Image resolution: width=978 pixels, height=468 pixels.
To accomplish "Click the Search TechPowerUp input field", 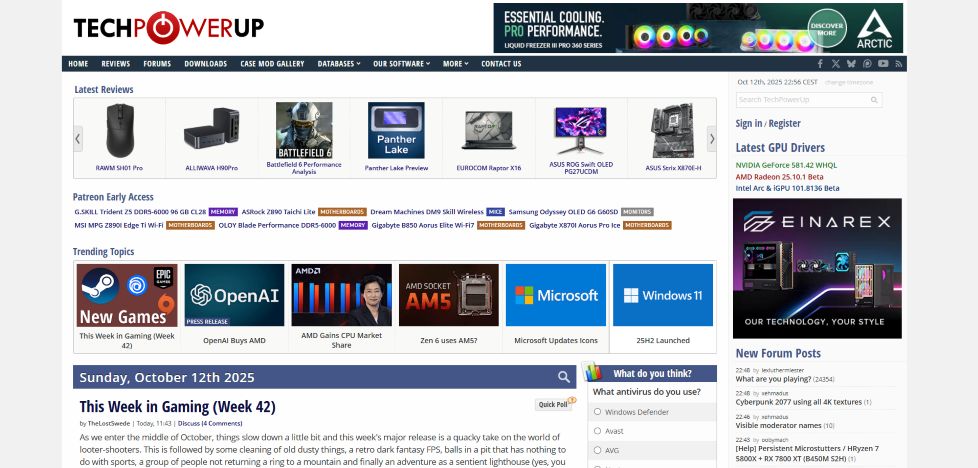I will (x=802, y=100).
